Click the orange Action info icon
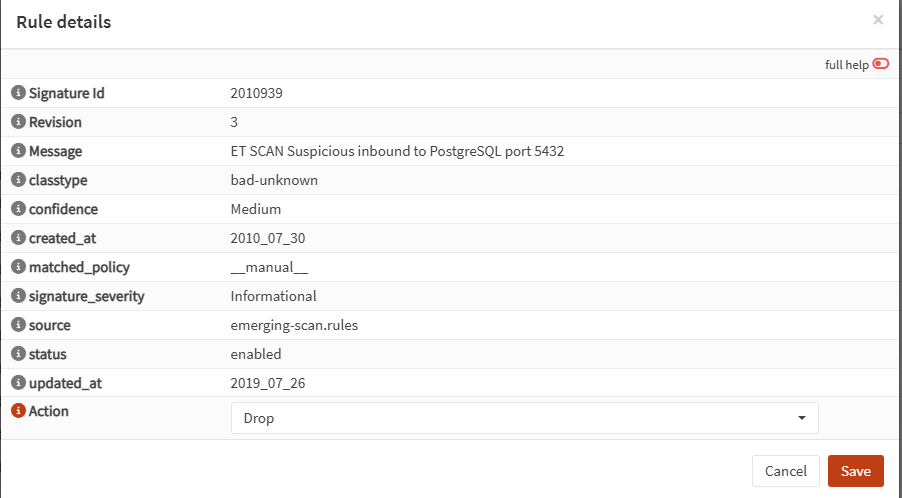This screenshot has height=498, width=902. [18, 411]
